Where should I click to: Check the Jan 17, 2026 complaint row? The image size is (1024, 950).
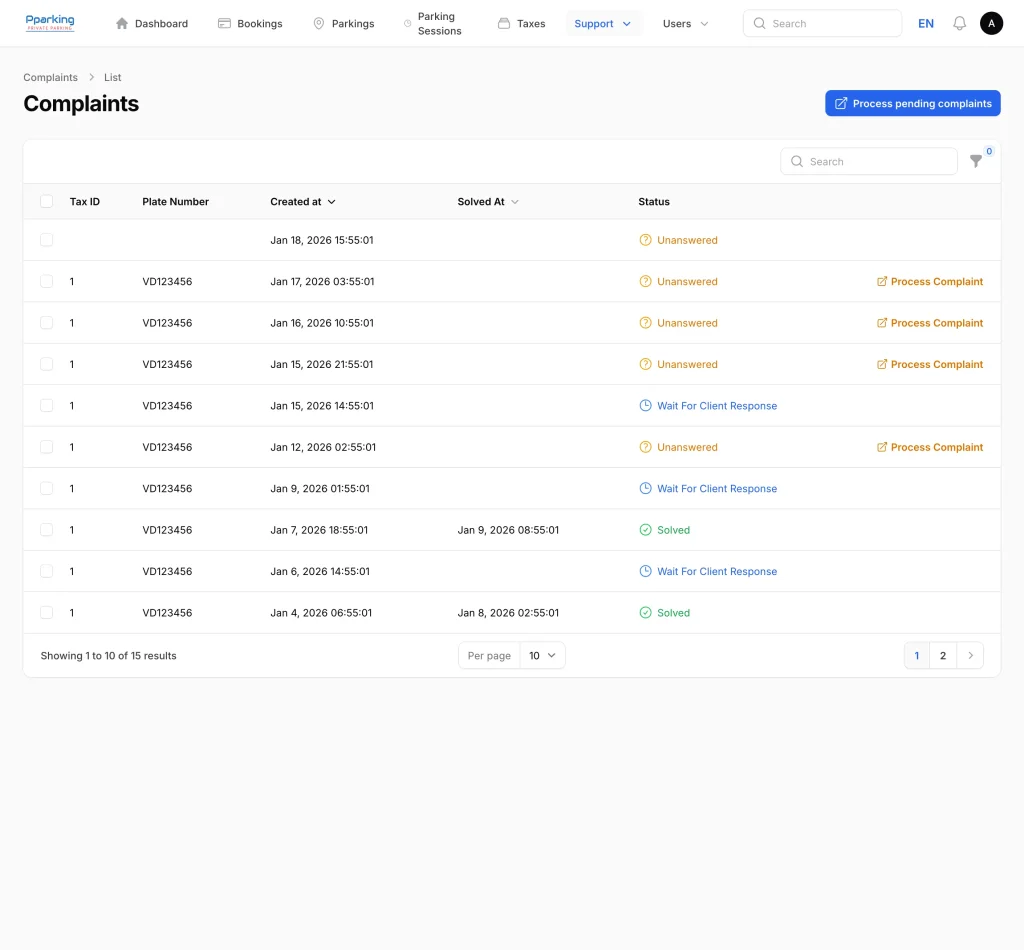(x=47, y=281)
